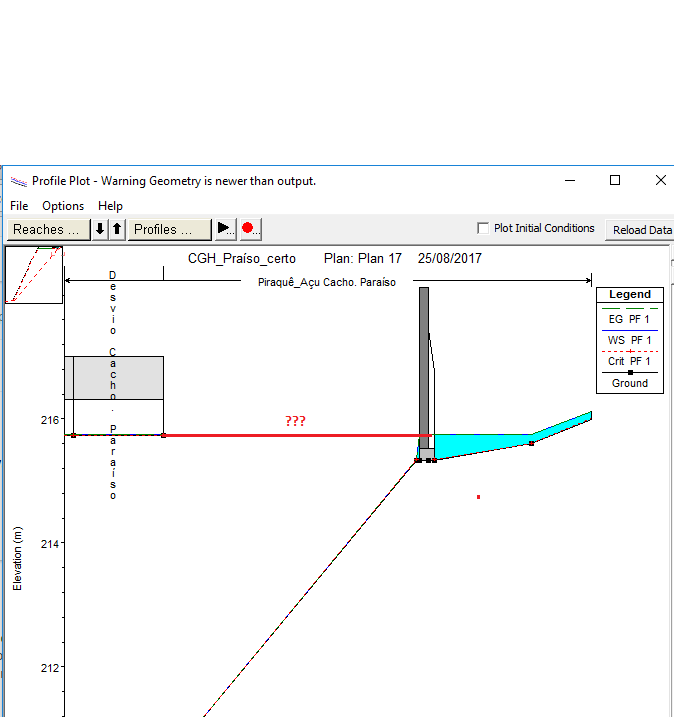Screen dimensions: 674x717
Task: Maximize the Profile Plot window
Action: pyautogui.click(x=615, y=180)
